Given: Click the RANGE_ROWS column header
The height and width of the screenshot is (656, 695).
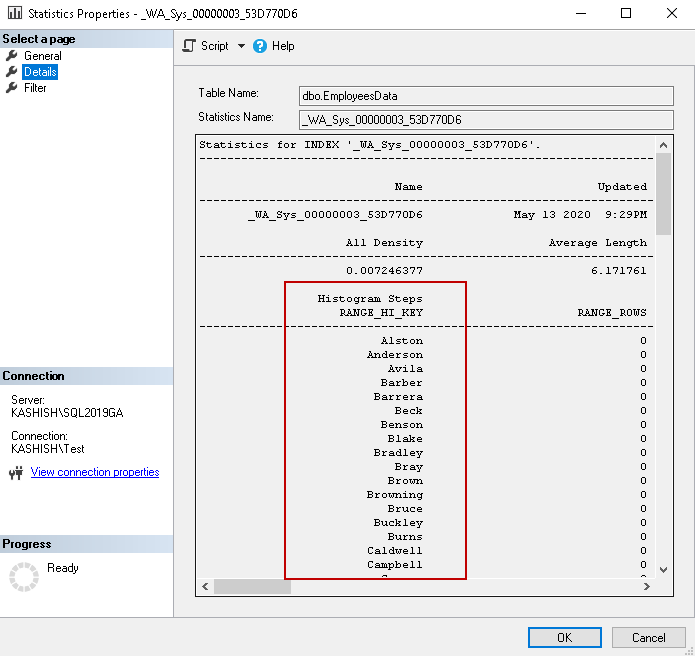Looking at the screenshot, I should click(x=612, y=312).
